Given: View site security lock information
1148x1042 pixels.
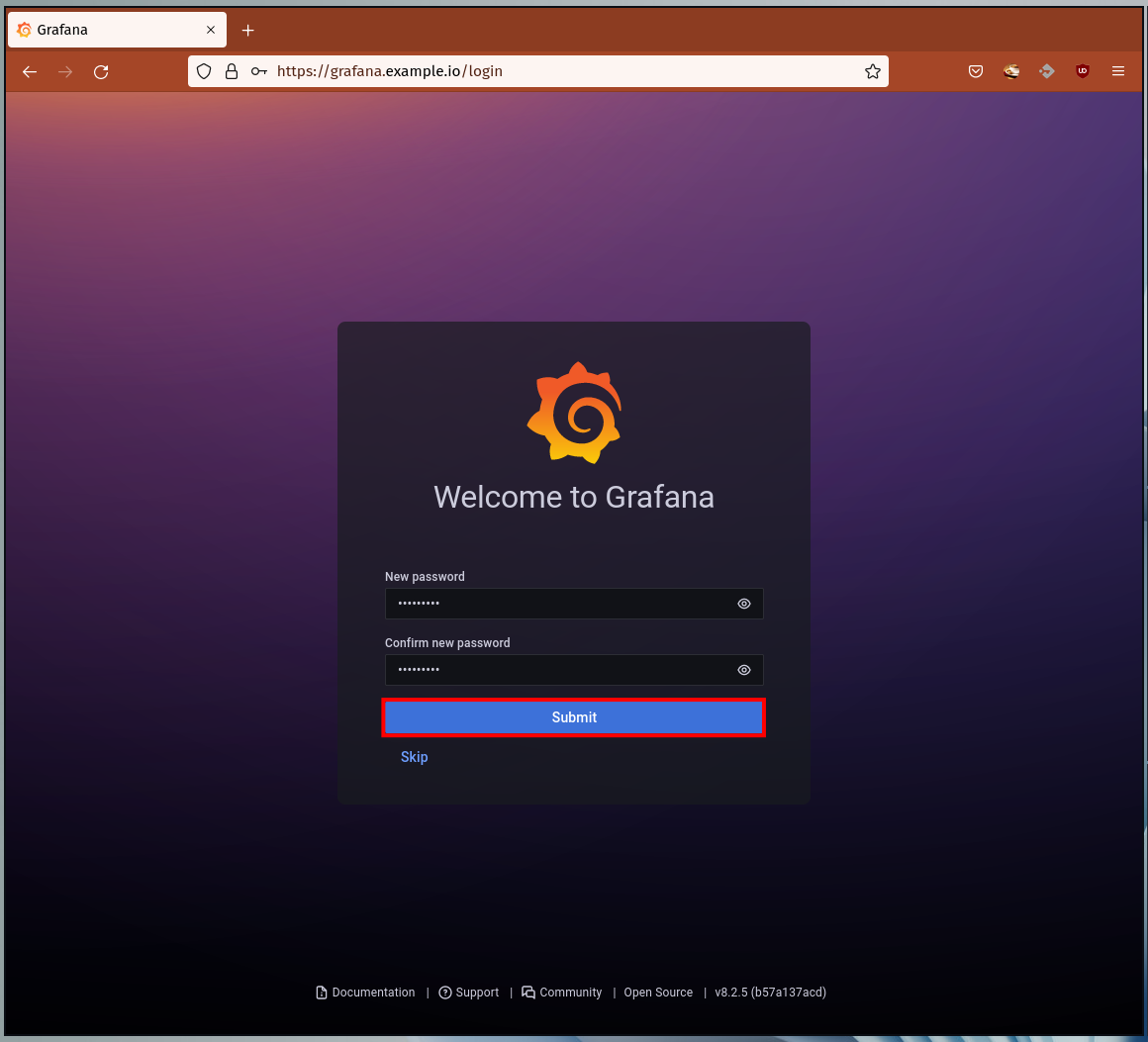Looking at the screenshot, I should [232, 71].
